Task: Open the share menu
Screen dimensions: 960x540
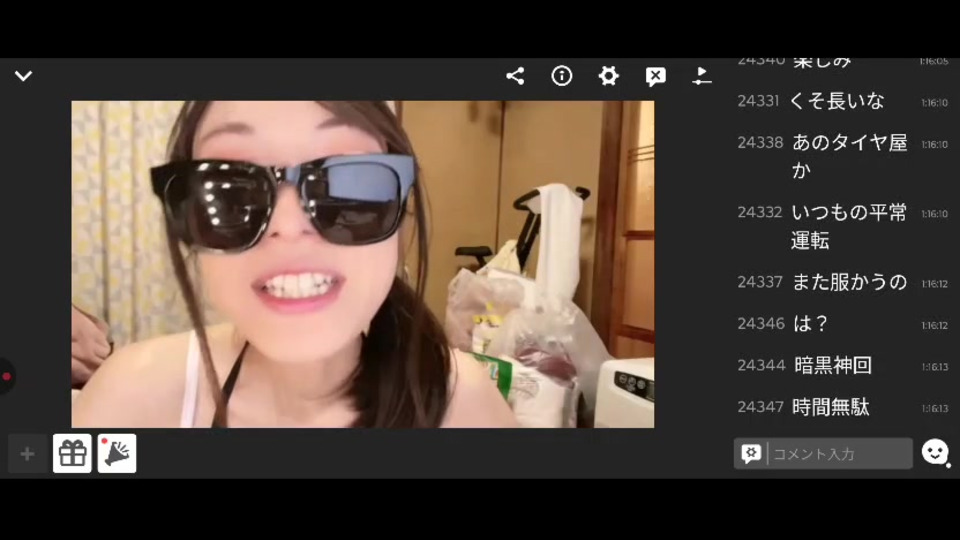Action: (515, 76)
